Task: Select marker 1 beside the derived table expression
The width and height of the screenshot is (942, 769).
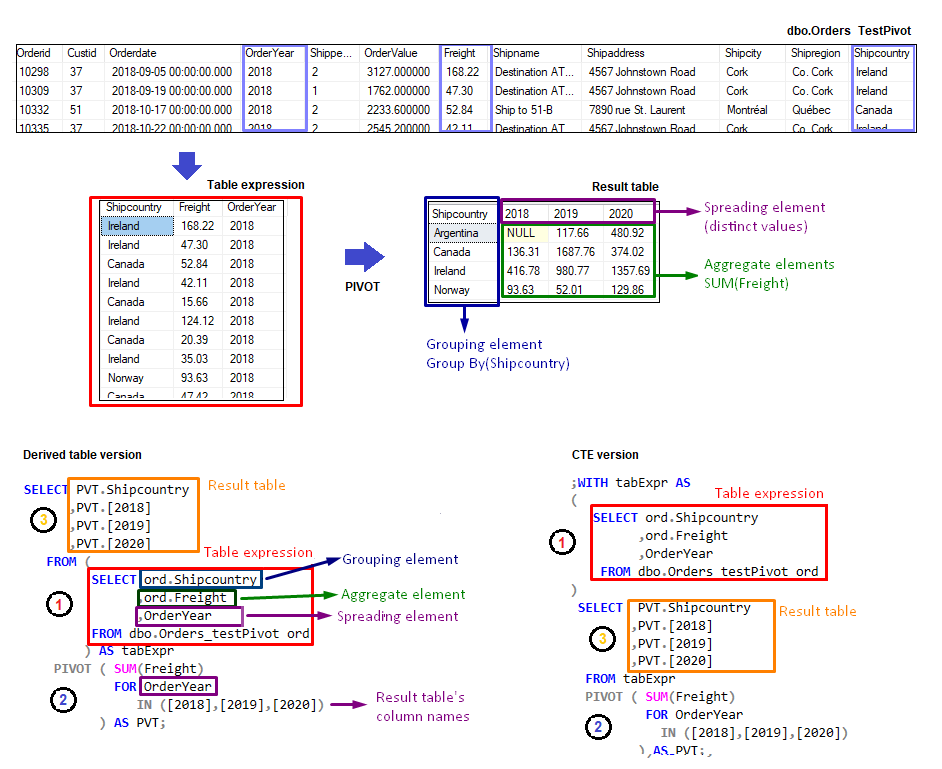Action: [x=62, y=604]
